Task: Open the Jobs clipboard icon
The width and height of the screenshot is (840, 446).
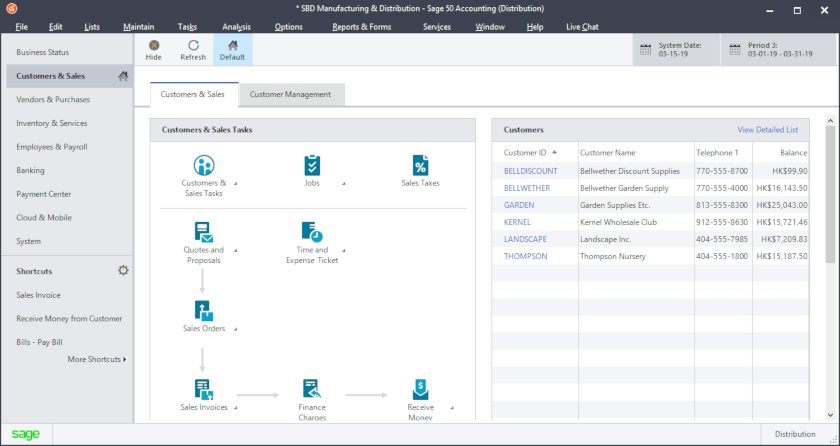Action: click(x=312, y=165)
